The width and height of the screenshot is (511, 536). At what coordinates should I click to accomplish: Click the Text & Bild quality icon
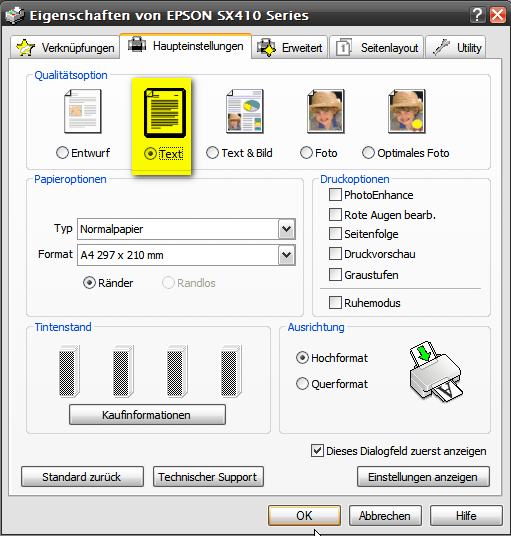coord(245,111)
